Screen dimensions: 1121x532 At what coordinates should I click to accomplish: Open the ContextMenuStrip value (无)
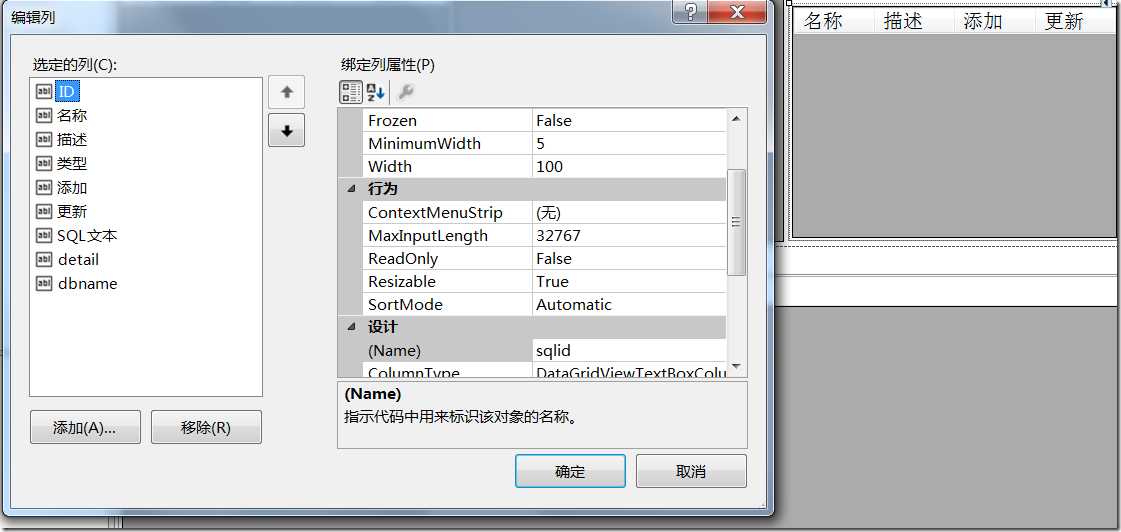[629, 212]
